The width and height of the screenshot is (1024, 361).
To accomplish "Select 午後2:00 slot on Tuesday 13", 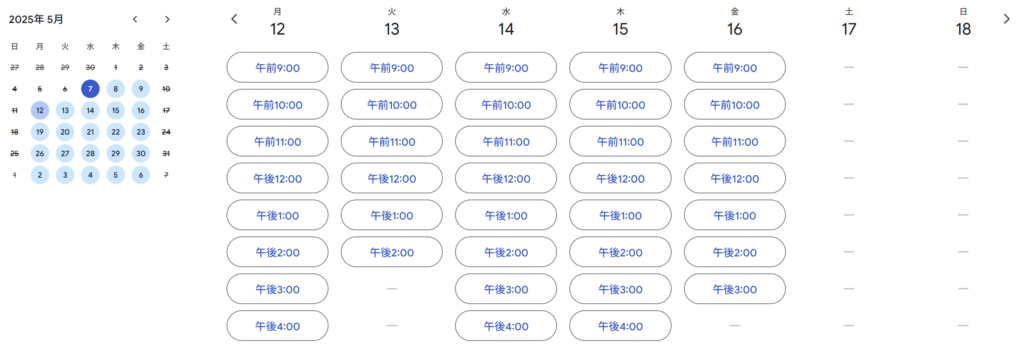I will (392, 252).
